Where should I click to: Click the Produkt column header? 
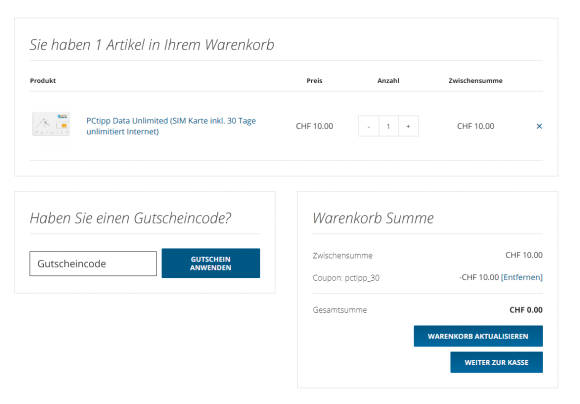[43, 81]
